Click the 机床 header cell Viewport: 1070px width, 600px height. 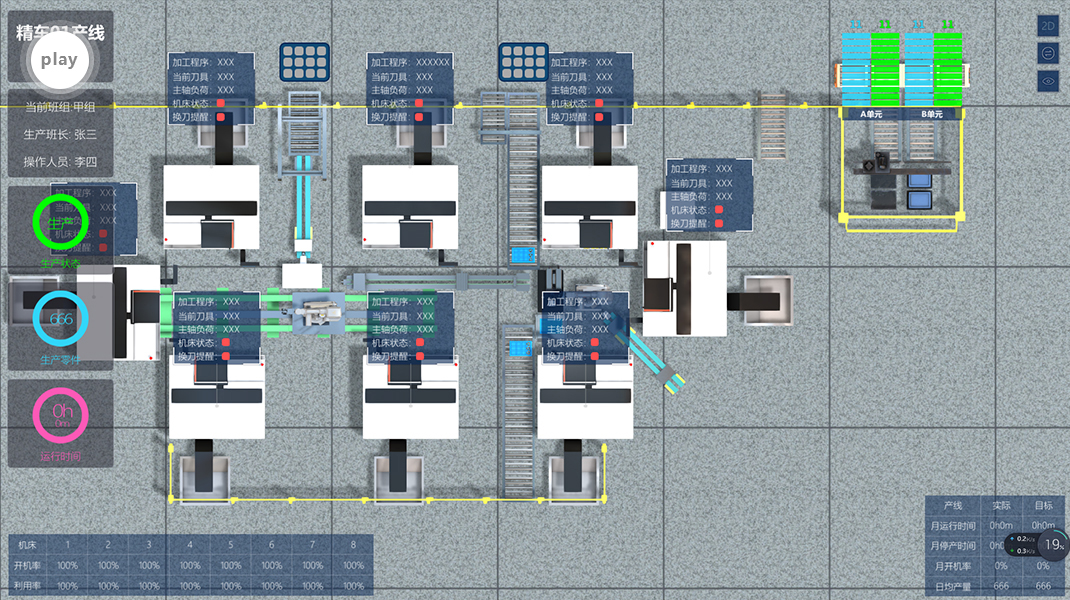coord(27,545)
